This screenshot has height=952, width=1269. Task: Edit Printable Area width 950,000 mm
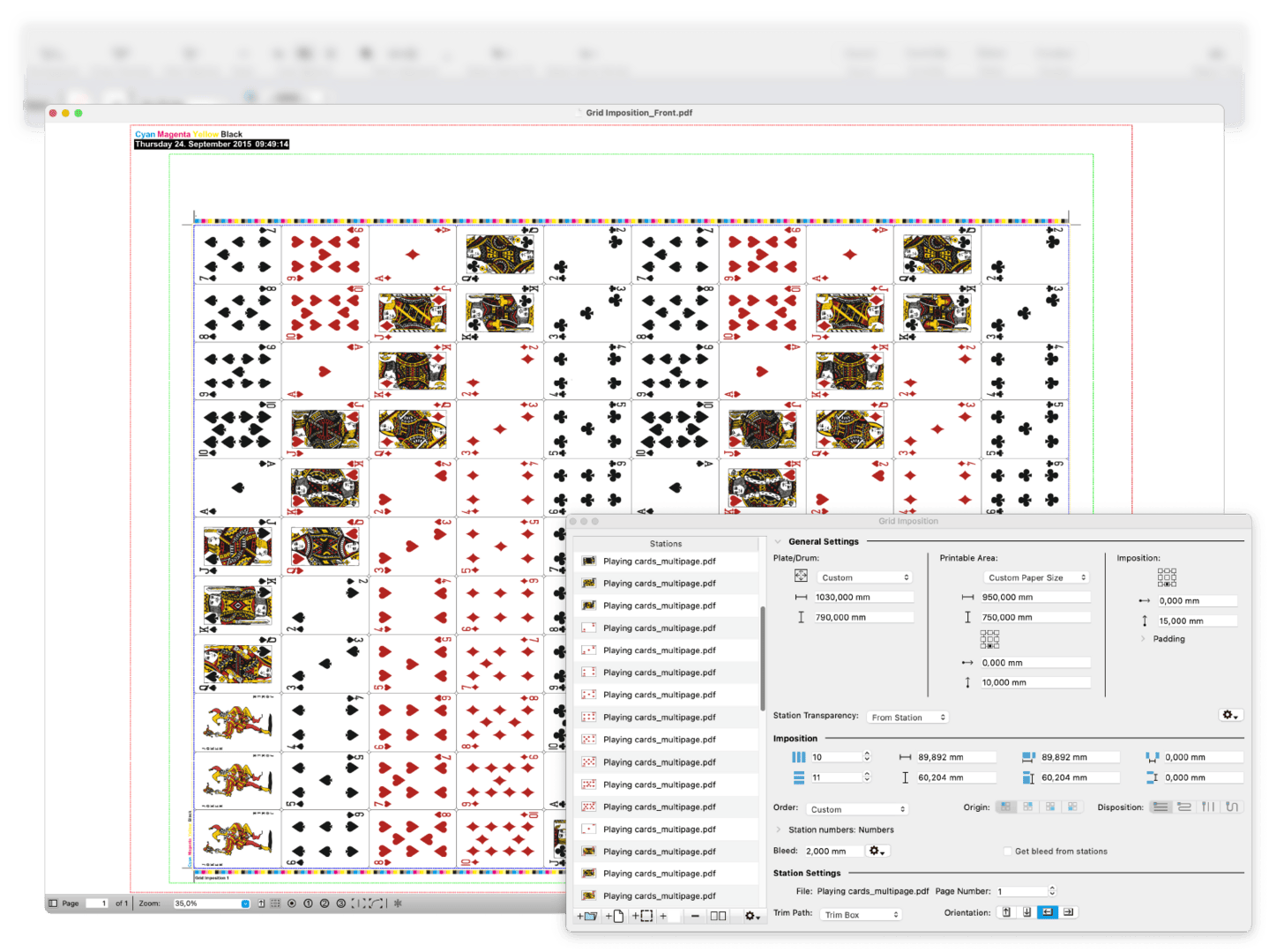click(x=1034, y=597)
